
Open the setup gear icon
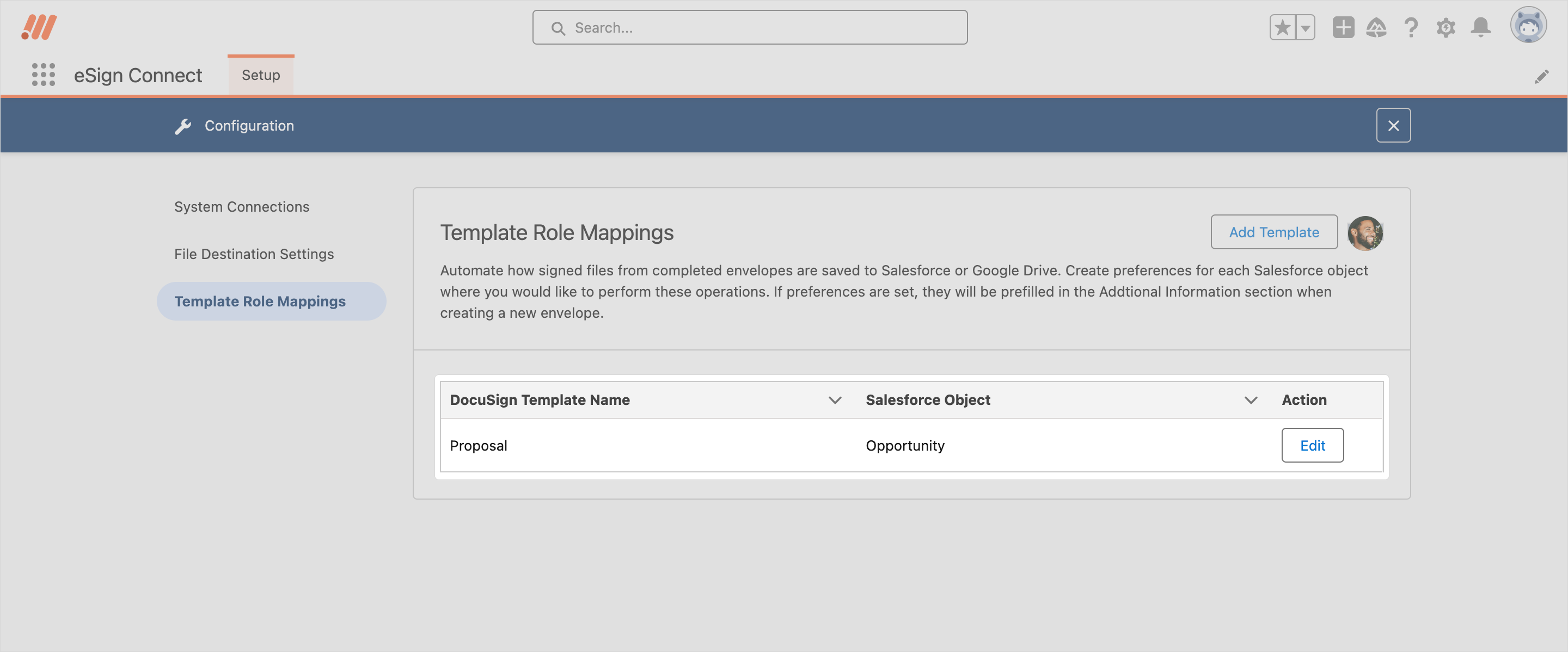(1445, 27)
